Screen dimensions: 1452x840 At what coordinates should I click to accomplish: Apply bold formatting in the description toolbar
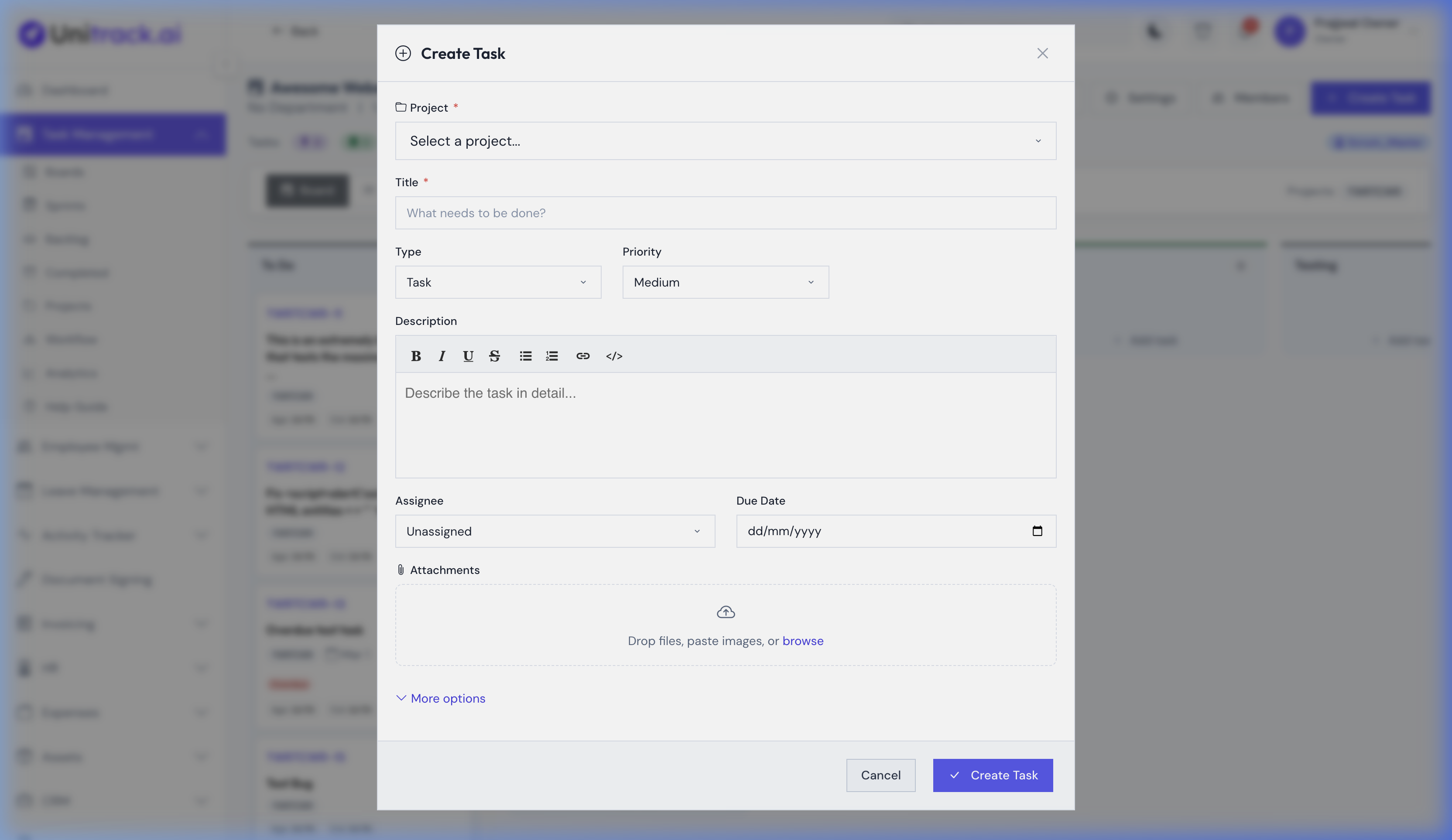(416, 356)
